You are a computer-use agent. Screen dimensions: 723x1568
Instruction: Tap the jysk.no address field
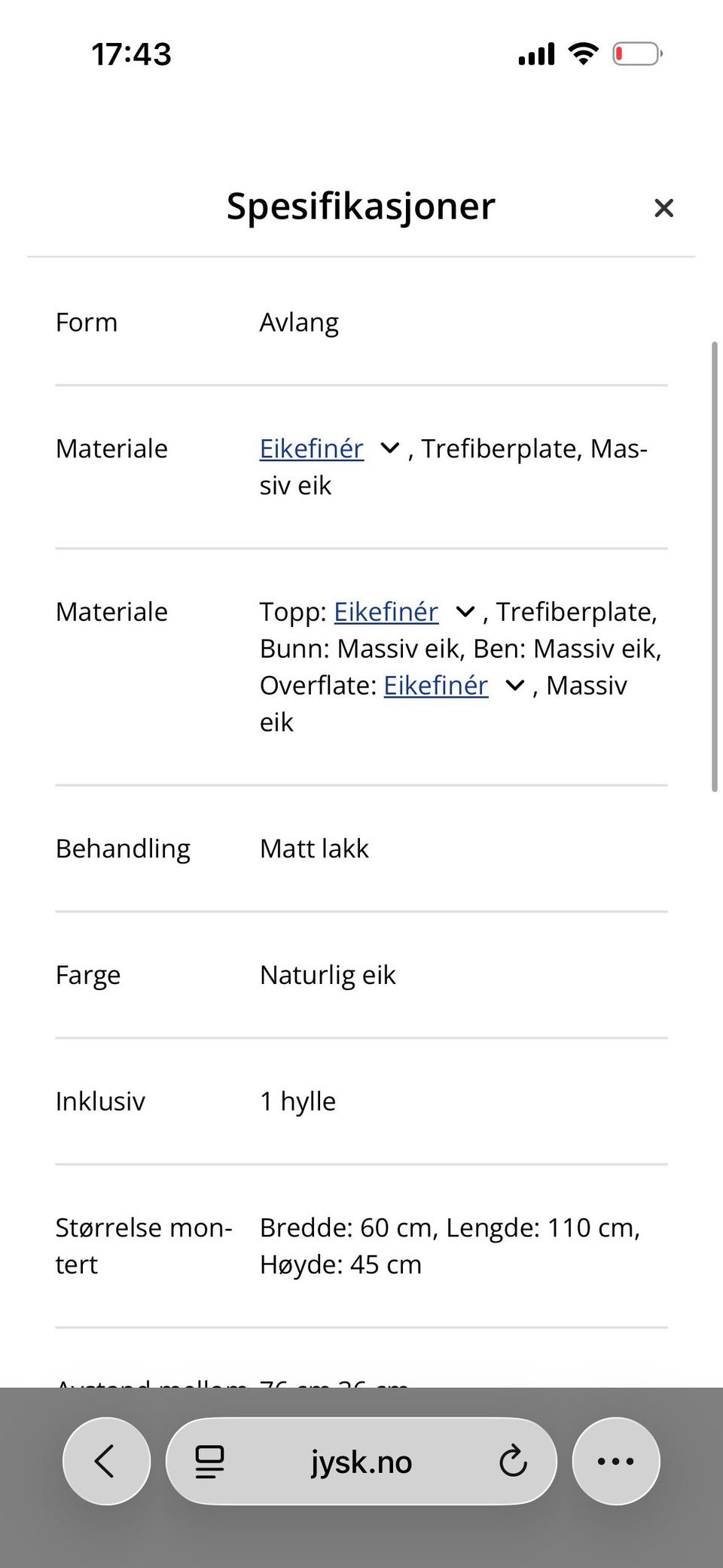pyautogui.click(x=361, y=1461)
